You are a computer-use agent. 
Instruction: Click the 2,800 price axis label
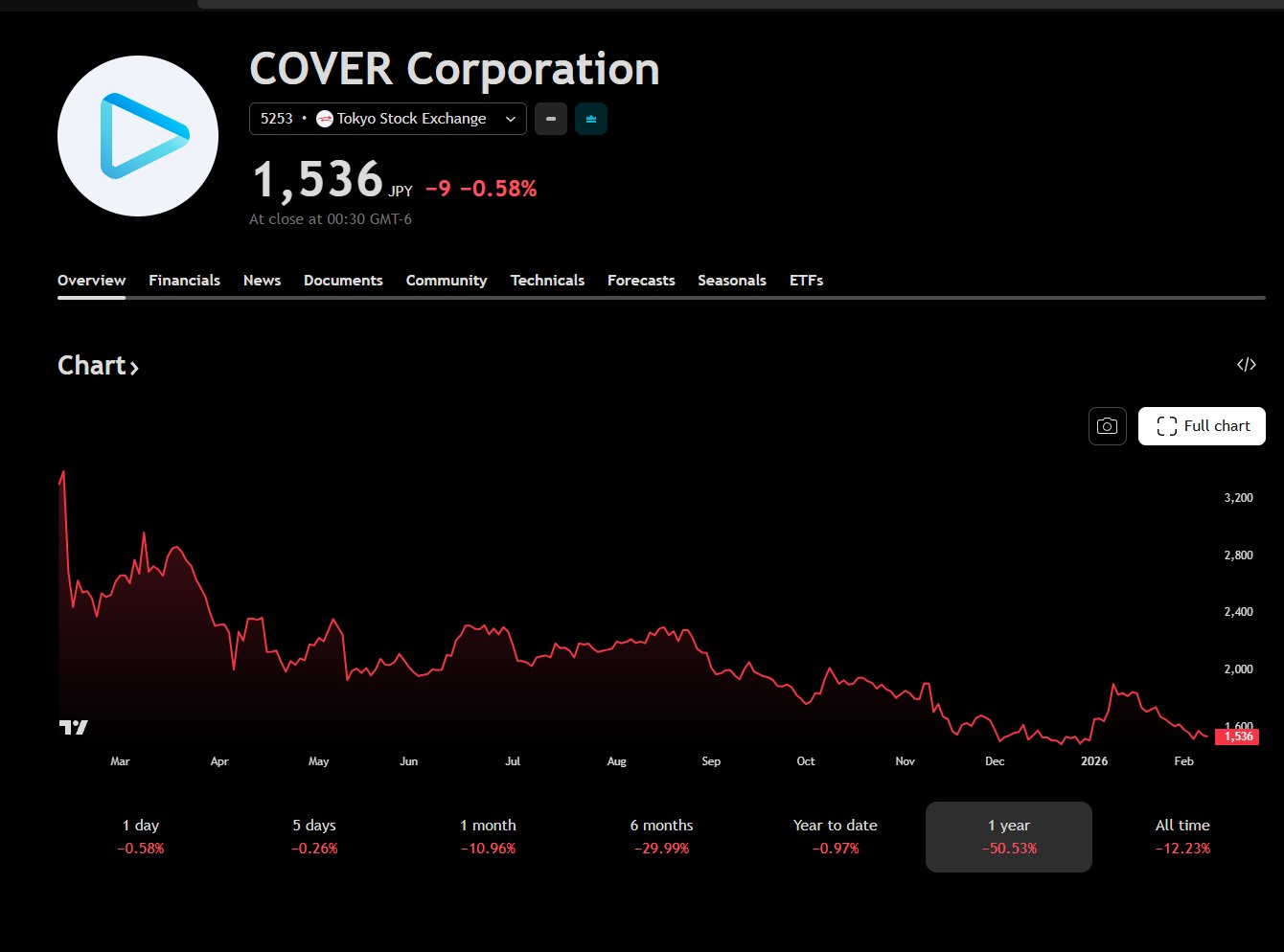[1239, 555]
